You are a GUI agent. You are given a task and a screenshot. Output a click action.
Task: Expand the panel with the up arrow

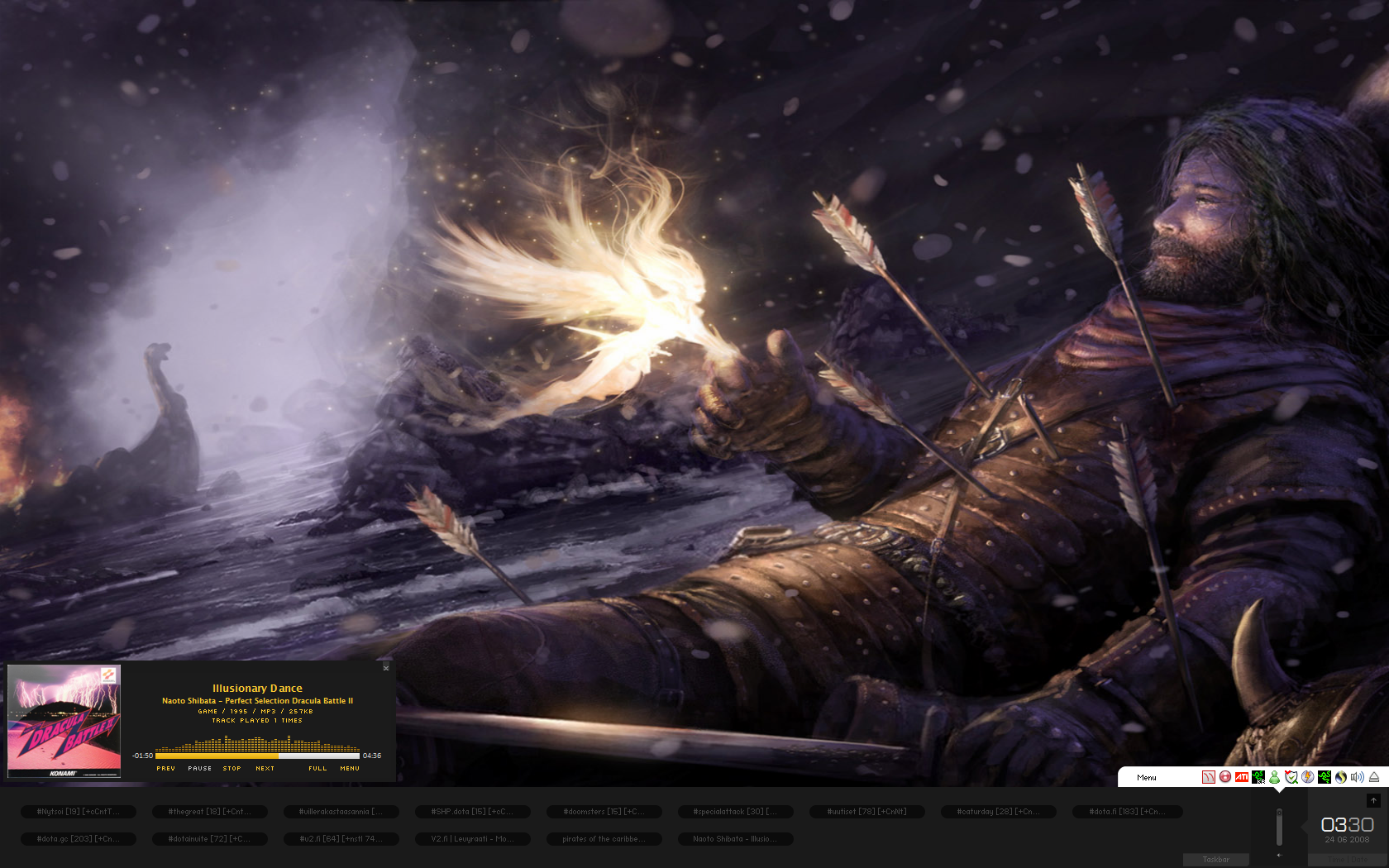pyautogui.click(x=1373, y=800)
